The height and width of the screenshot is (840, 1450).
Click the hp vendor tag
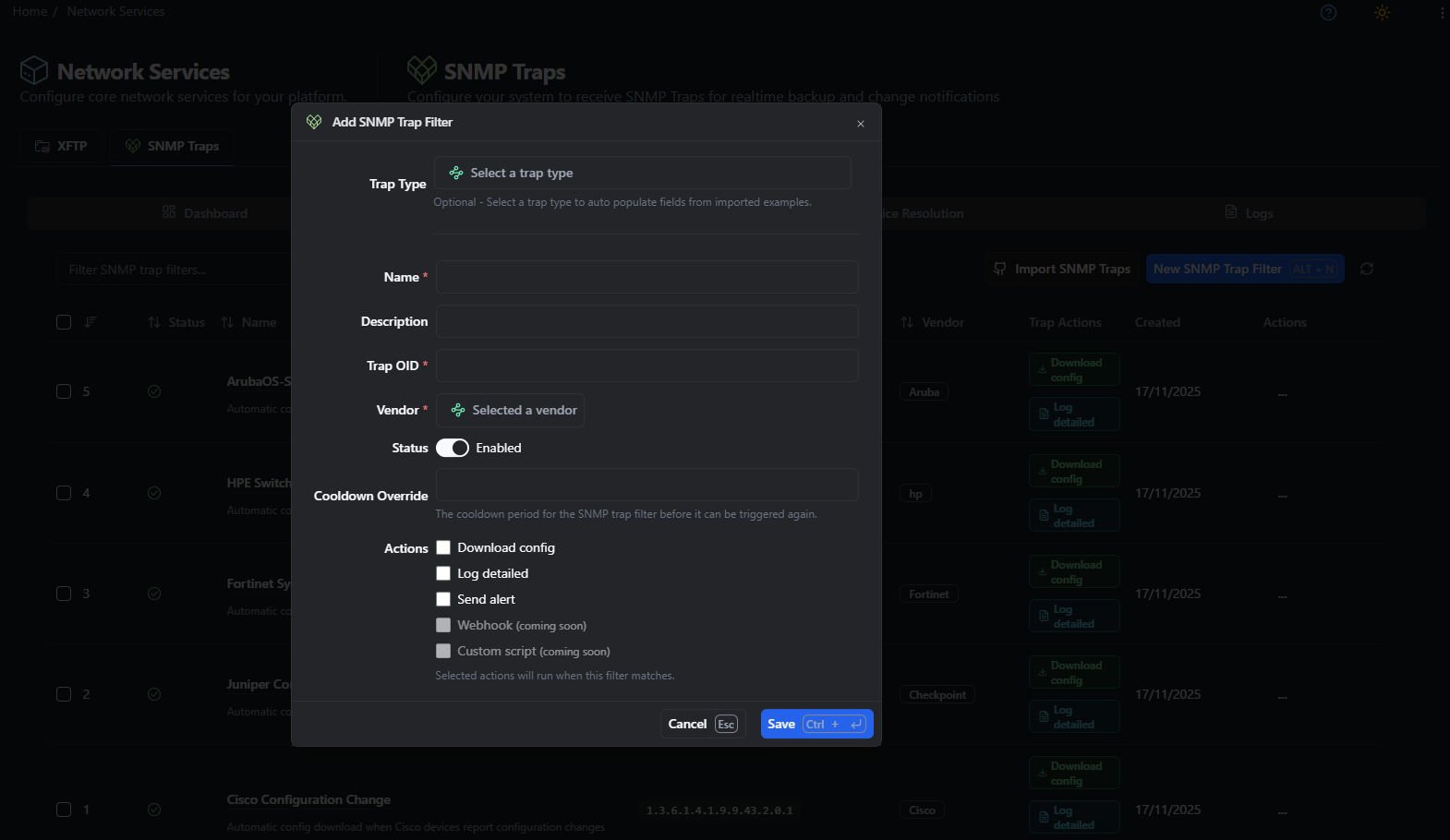point(915,494)
